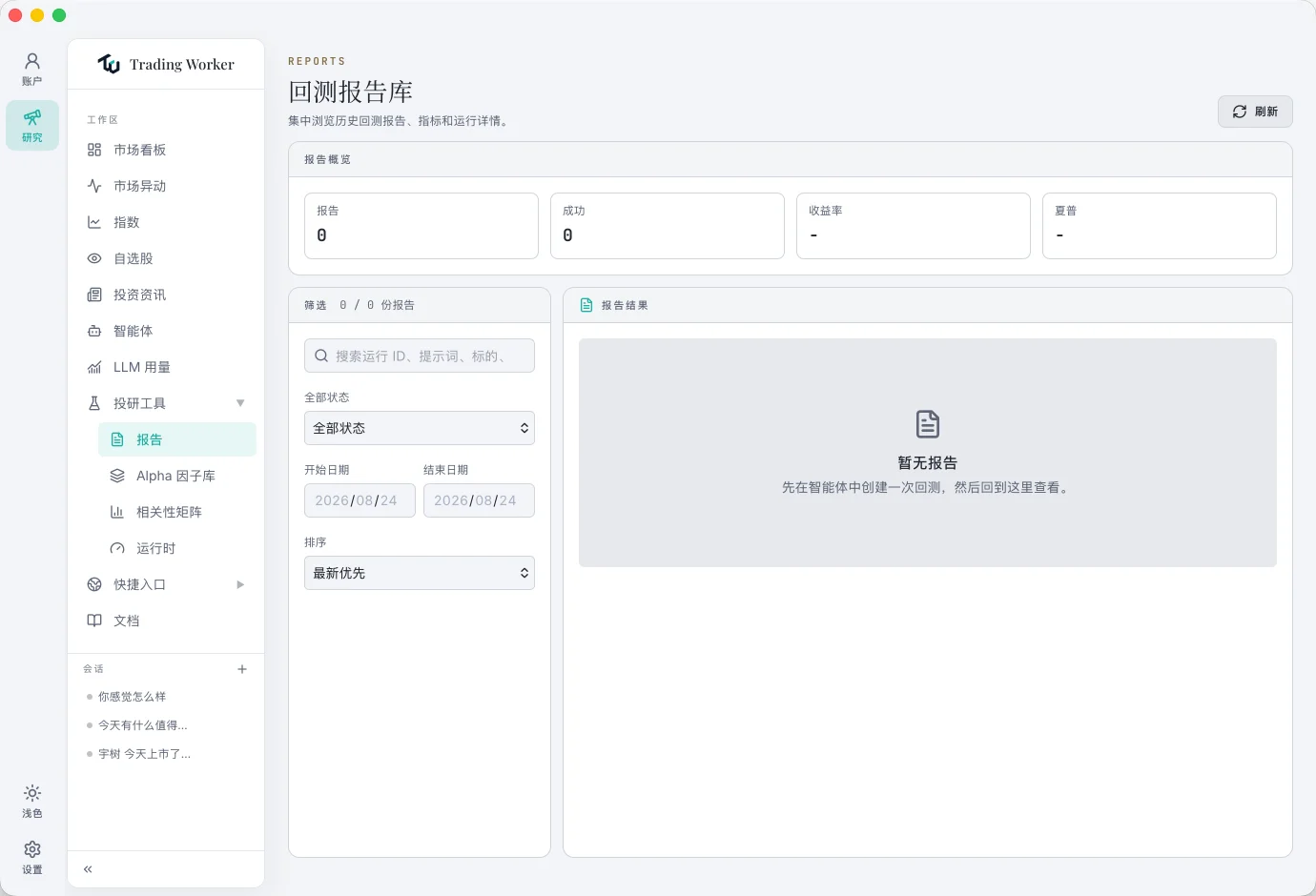
Task: Click the 文档 book icon
Action: (x=94, y=621)
